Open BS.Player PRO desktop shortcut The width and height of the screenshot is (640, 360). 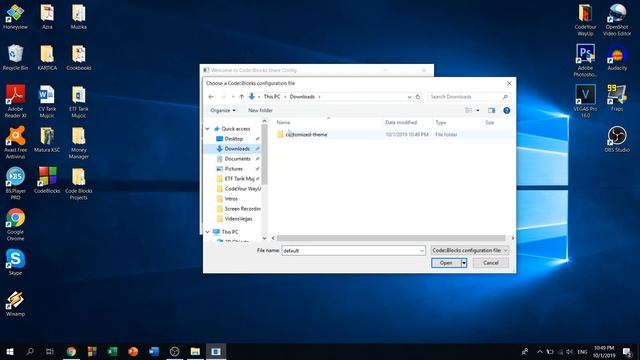pos(15,183)
